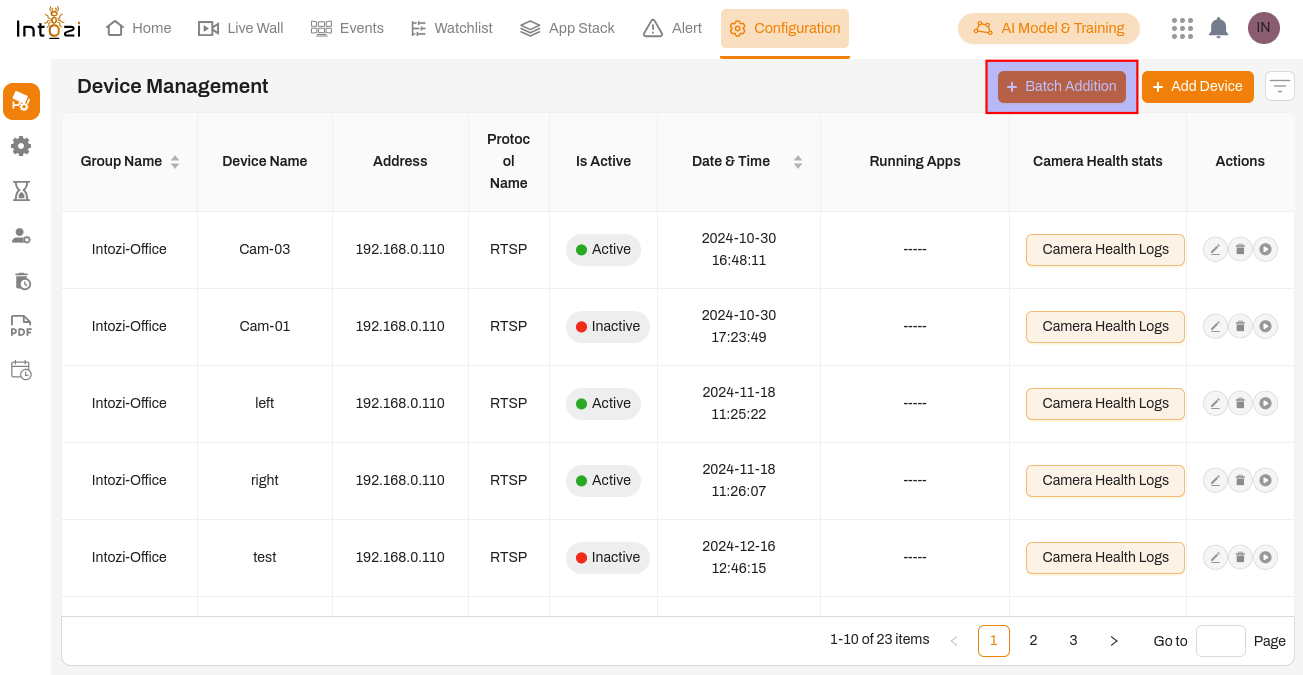This screenshot has width=1303, height=675.
Task: Open the user settings sidebar icon
Action: [21, 236]
